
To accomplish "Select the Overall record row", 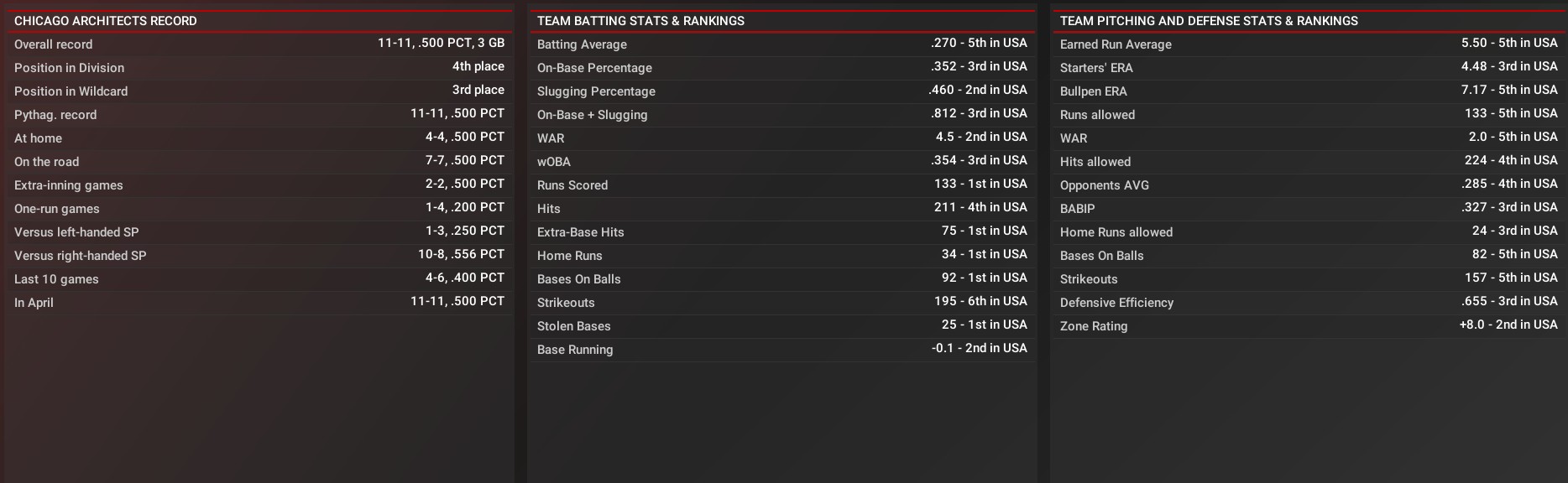I will [x=259, y=44].
